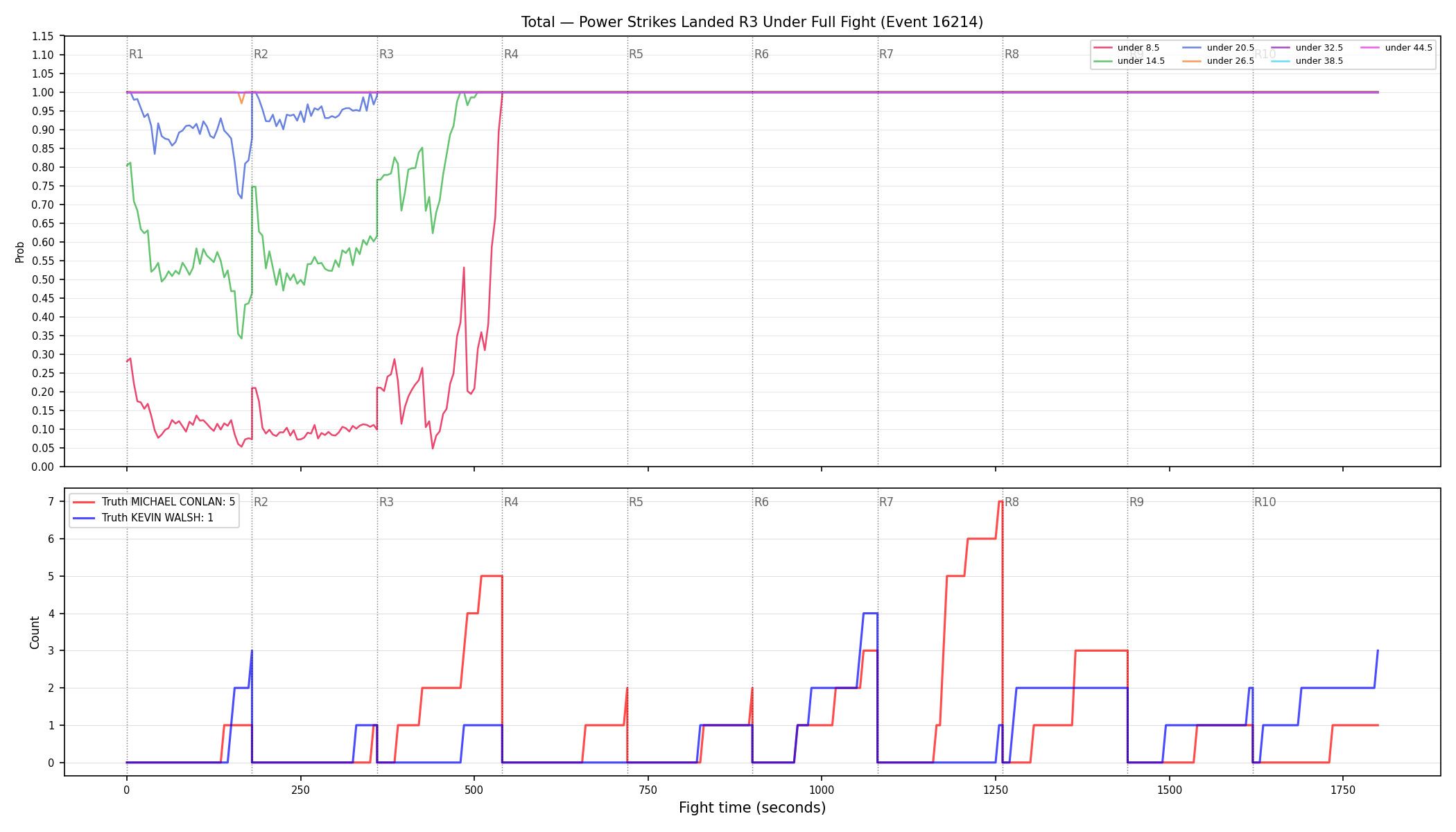Click the 500 tick label on x-axis

click(x=474, y=790)
